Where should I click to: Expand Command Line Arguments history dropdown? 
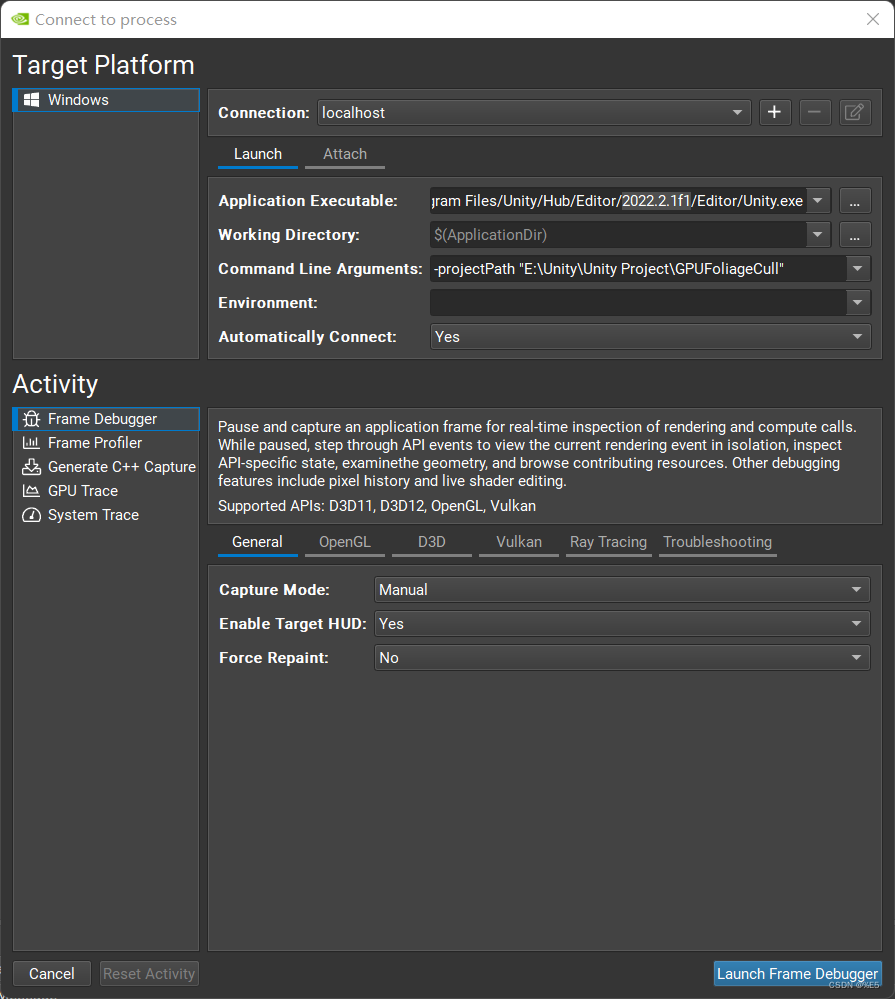pyautogui.click(x=858, y=269)
